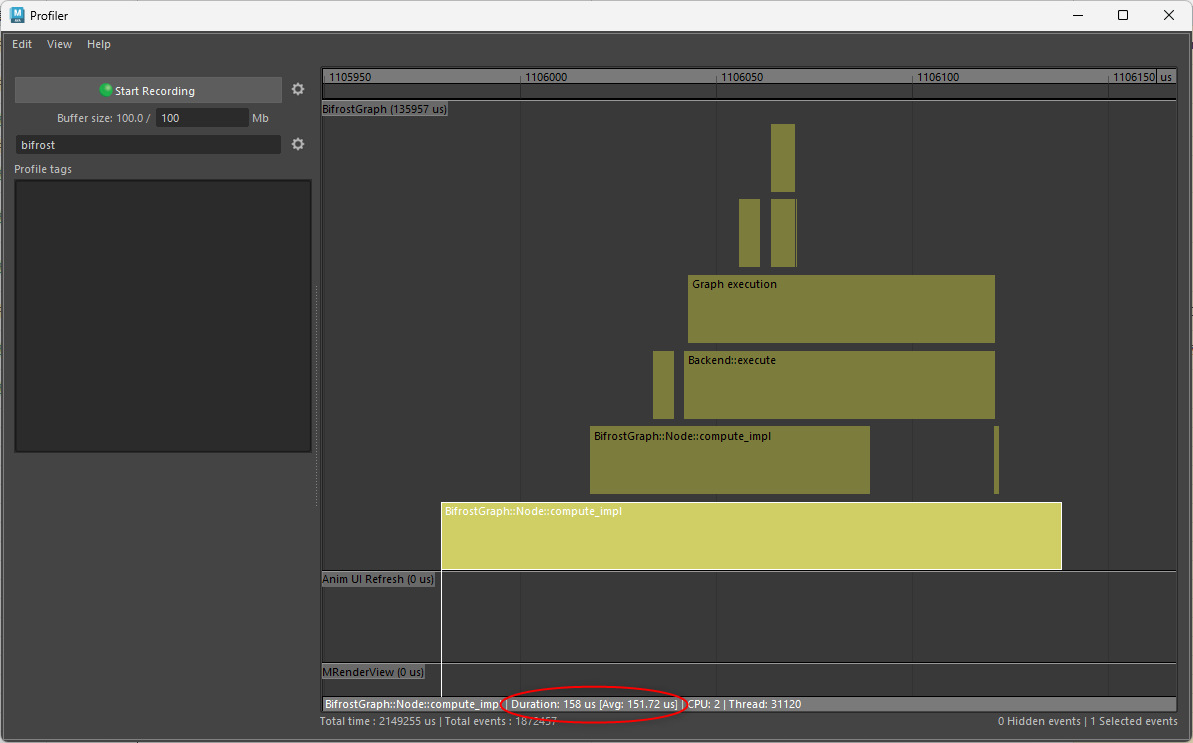
Task: Click the 1106050 timeline ruler mark
Action: [742, 77]
